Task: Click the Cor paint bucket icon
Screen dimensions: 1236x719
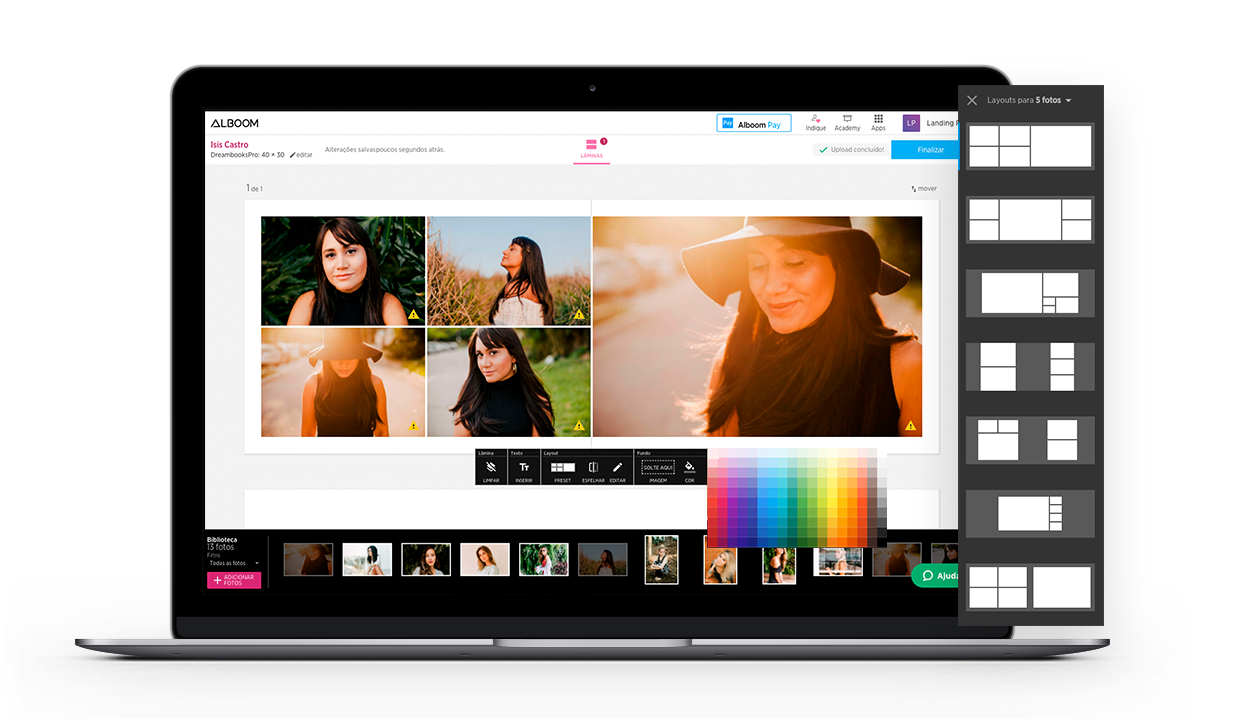Action: (689, 468)
